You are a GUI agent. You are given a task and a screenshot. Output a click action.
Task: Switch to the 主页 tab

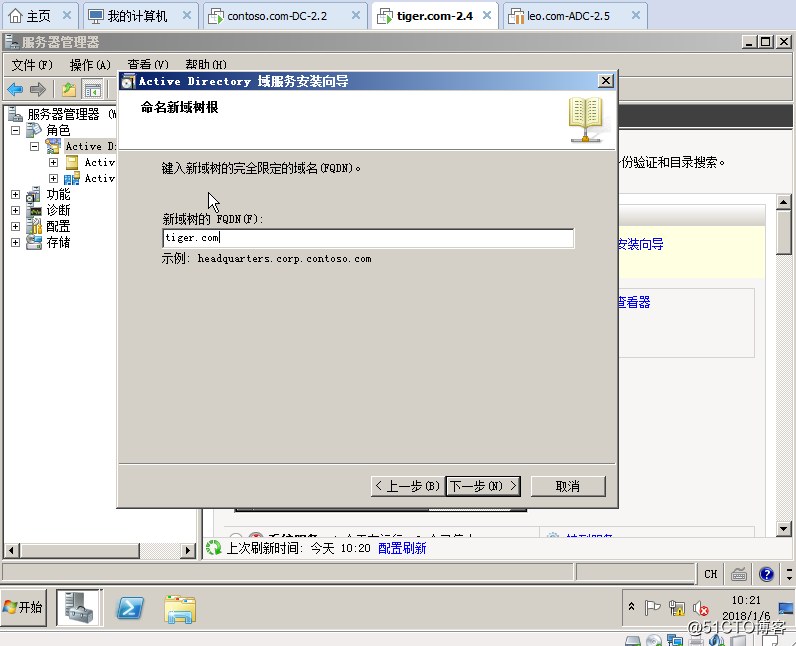tap(39, 16)
